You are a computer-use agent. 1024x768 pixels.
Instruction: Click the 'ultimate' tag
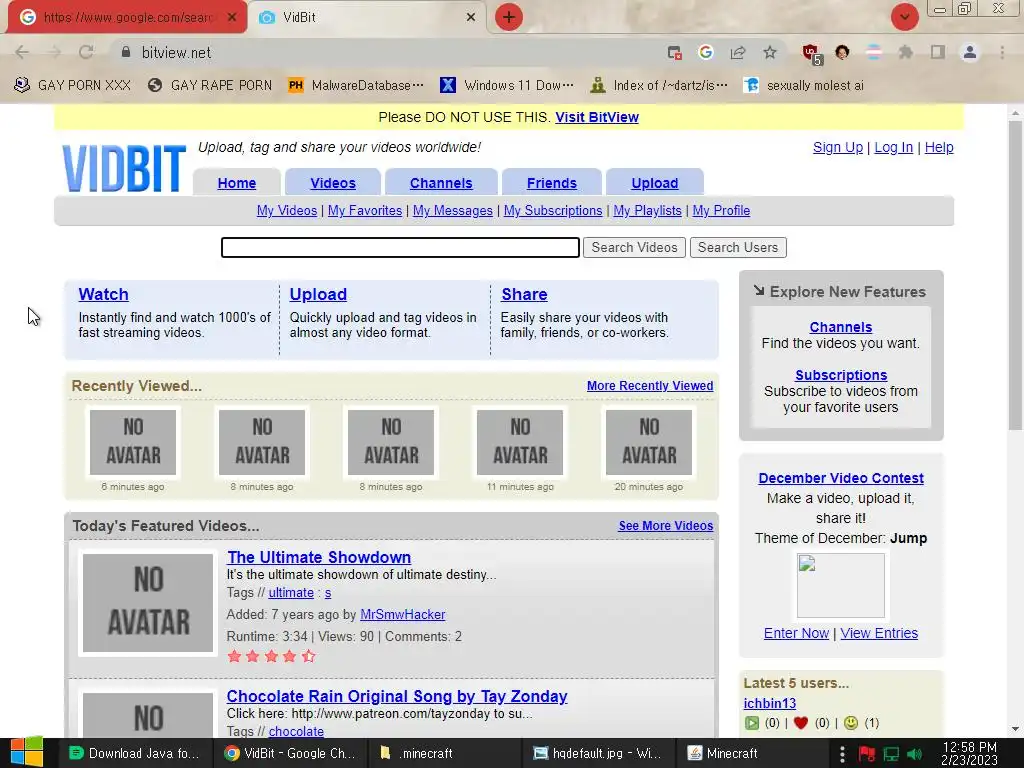point(291,593)
